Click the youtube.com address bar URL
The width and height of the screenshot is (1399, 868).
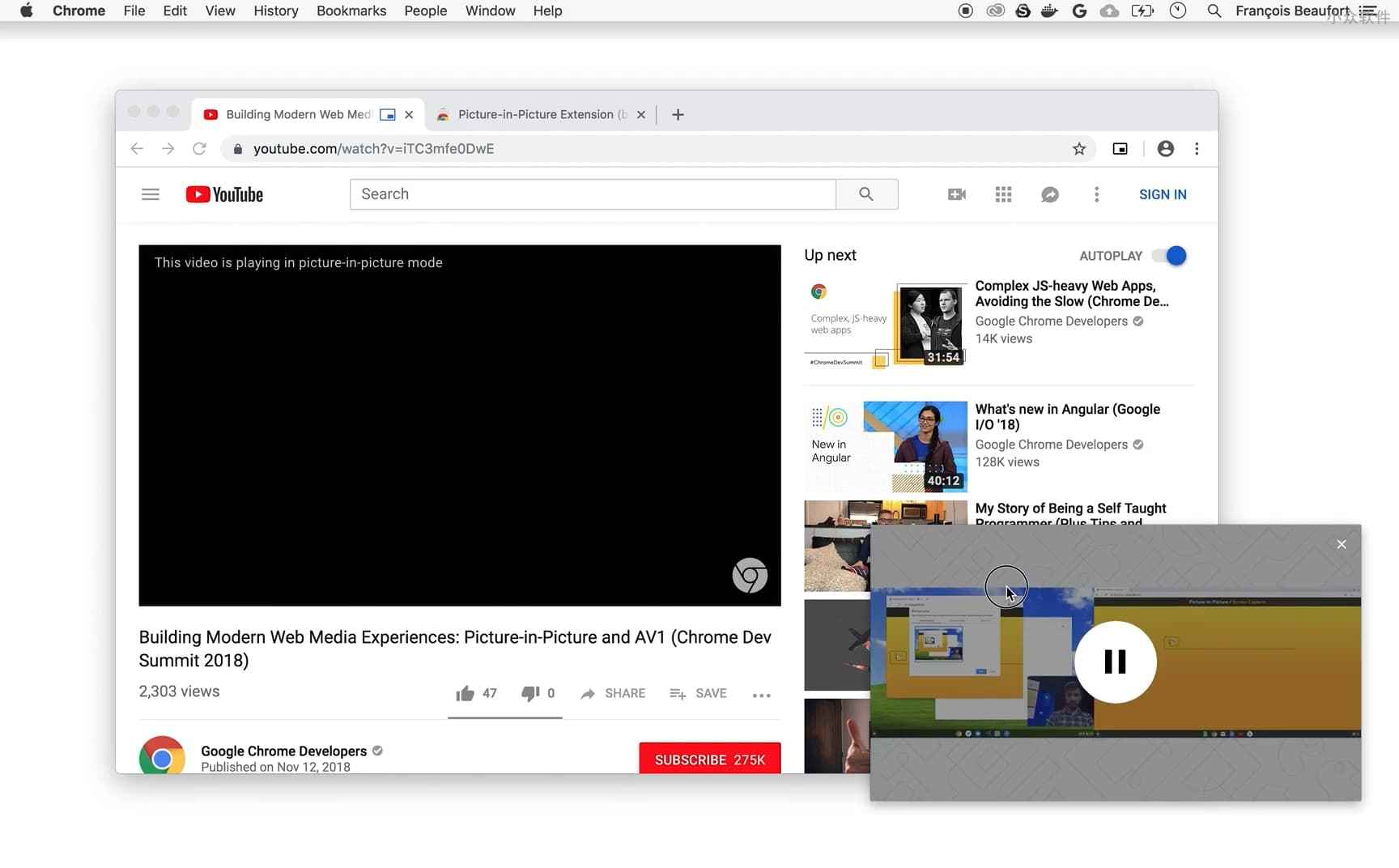click(x=373, y=149)
